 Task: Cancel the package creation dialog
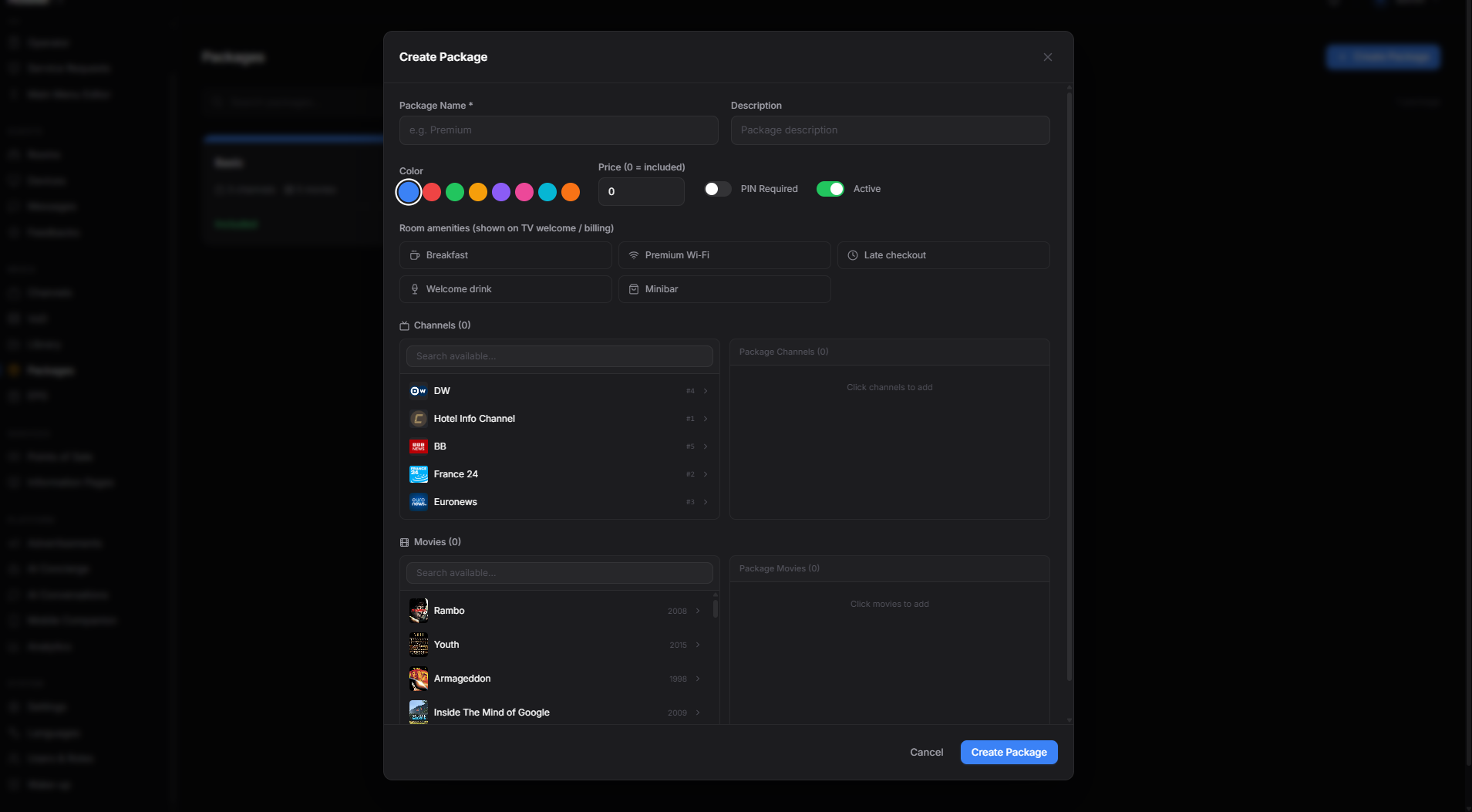(926, 753)
